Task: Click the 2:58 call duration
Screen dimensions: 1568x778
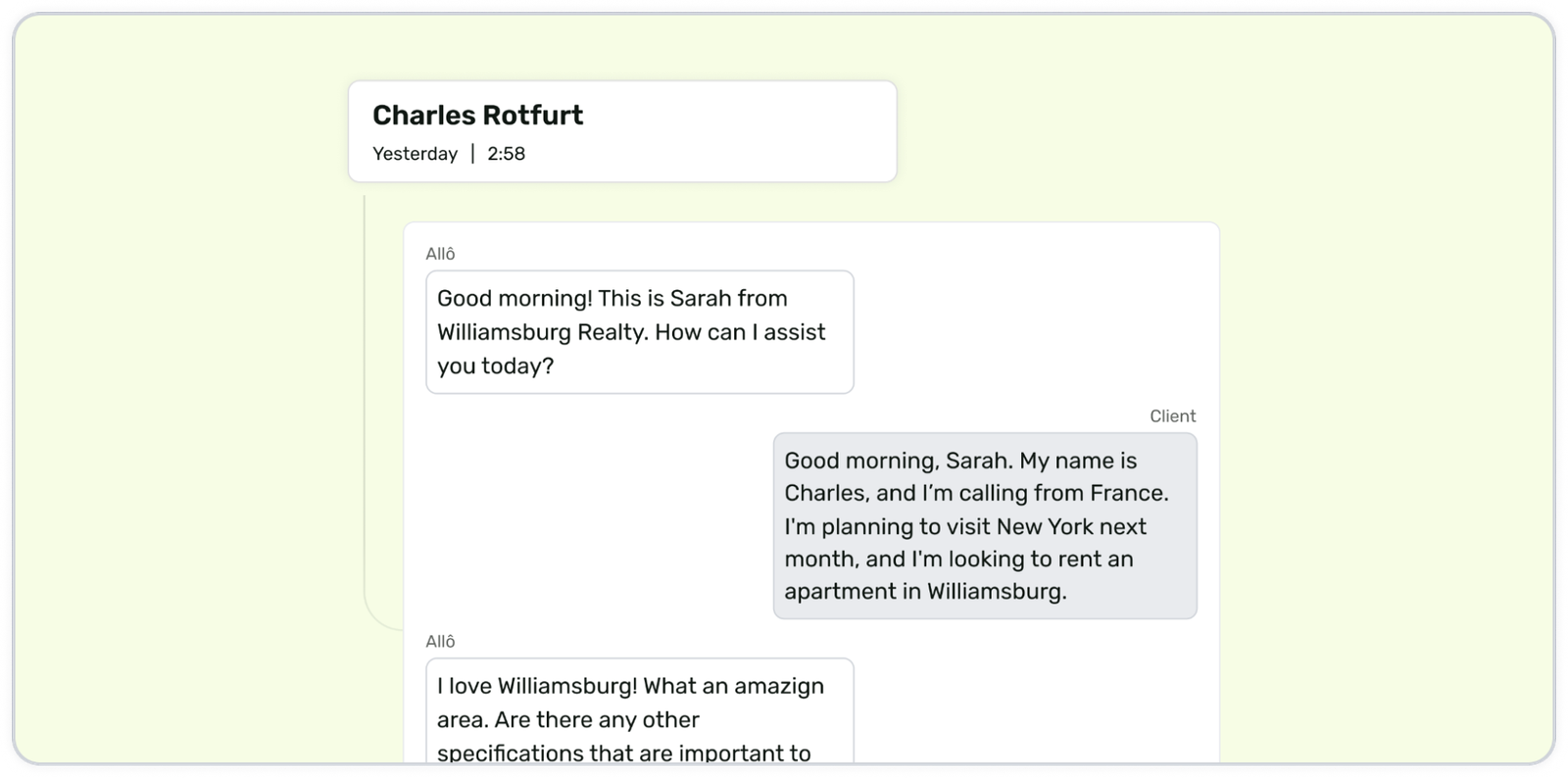Action: point(506,154)
